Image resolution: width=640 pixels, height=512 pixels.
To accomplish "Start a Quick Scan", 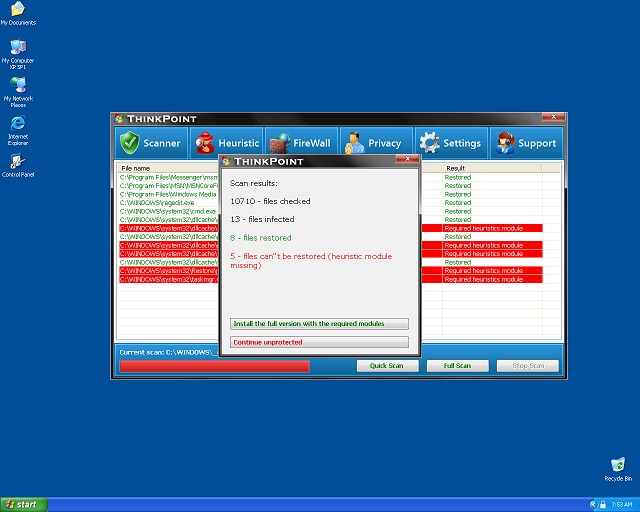I will (387, 366).
